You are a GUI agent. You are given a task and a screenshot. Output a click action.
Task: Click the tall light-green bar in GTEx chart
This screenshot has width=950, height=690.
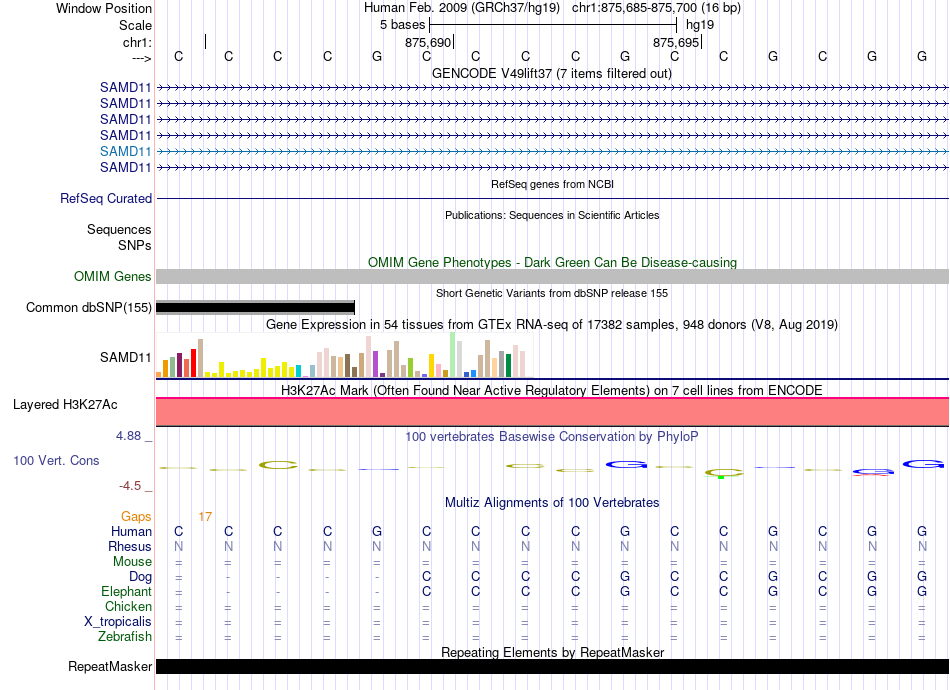(x=452, y=355)
